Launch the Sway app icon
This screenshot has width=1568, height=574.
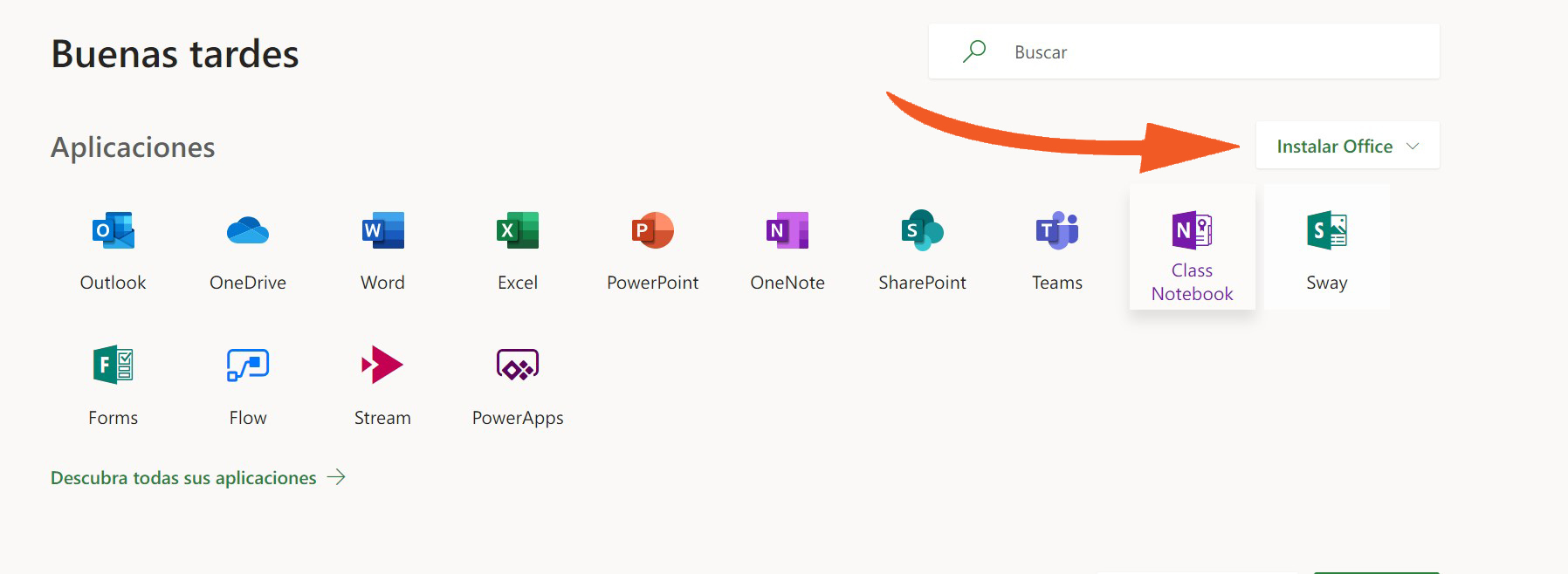coord(1327,231)
